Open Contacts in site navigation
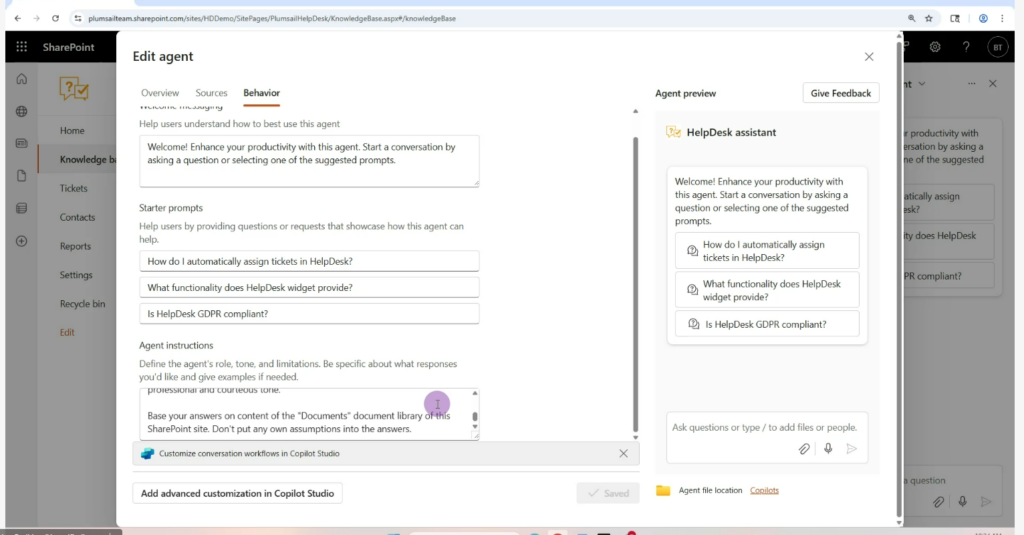Screen dimensions: 1024x535 [77, 217]
